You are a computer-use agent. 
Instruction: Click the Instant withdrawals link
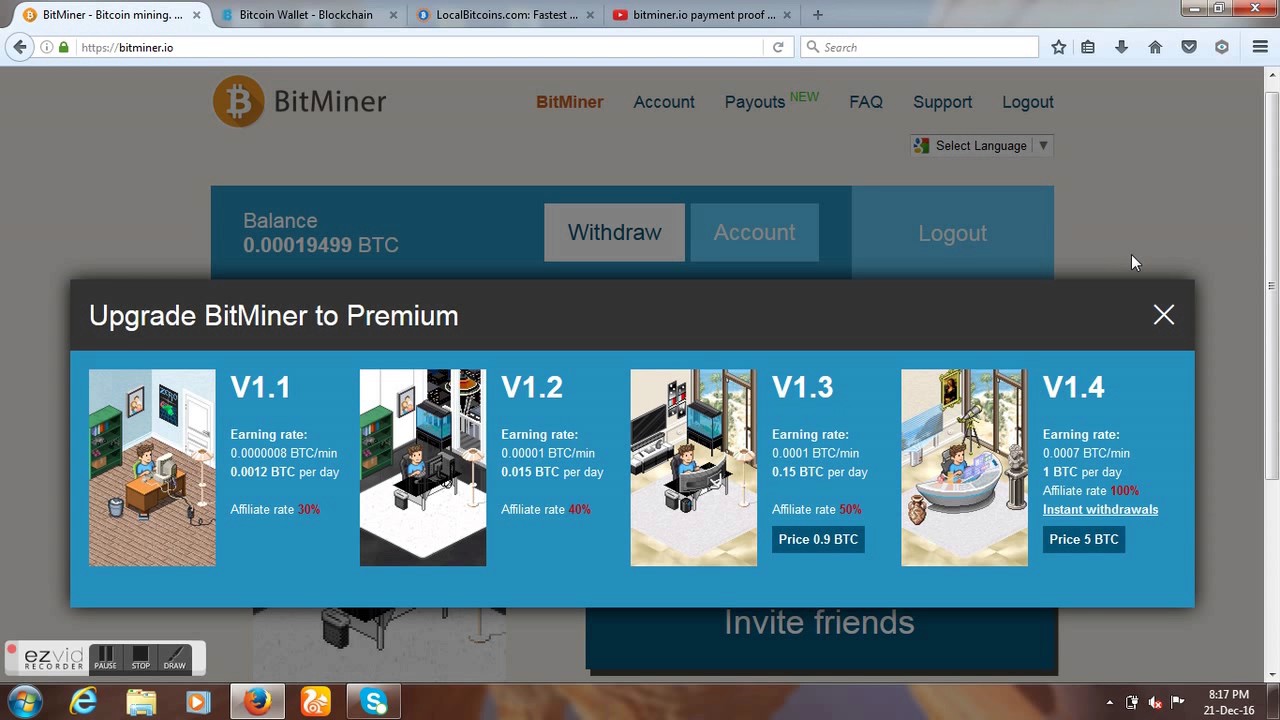click(x=1100, y=509)
